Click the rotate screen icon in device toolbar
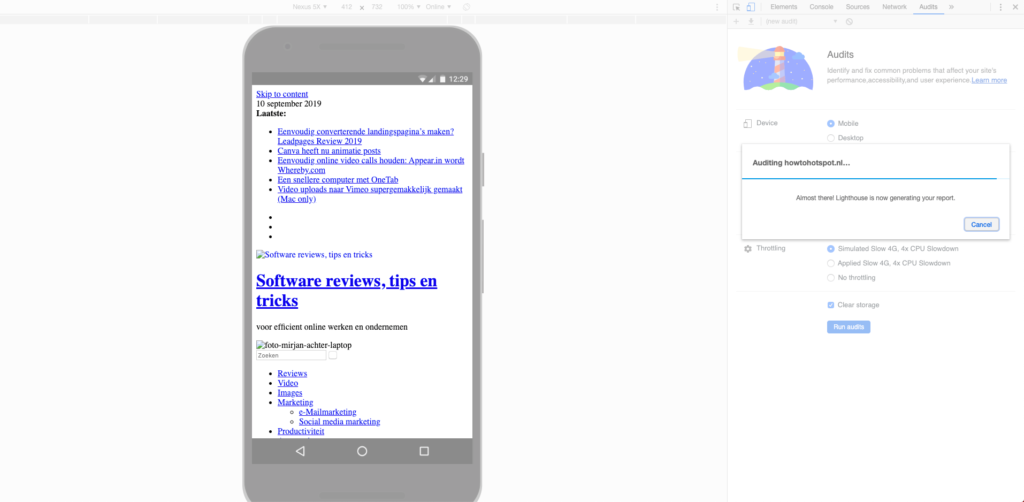The width and height of the screenshot is (1024, 502). (x=466, y=7)
